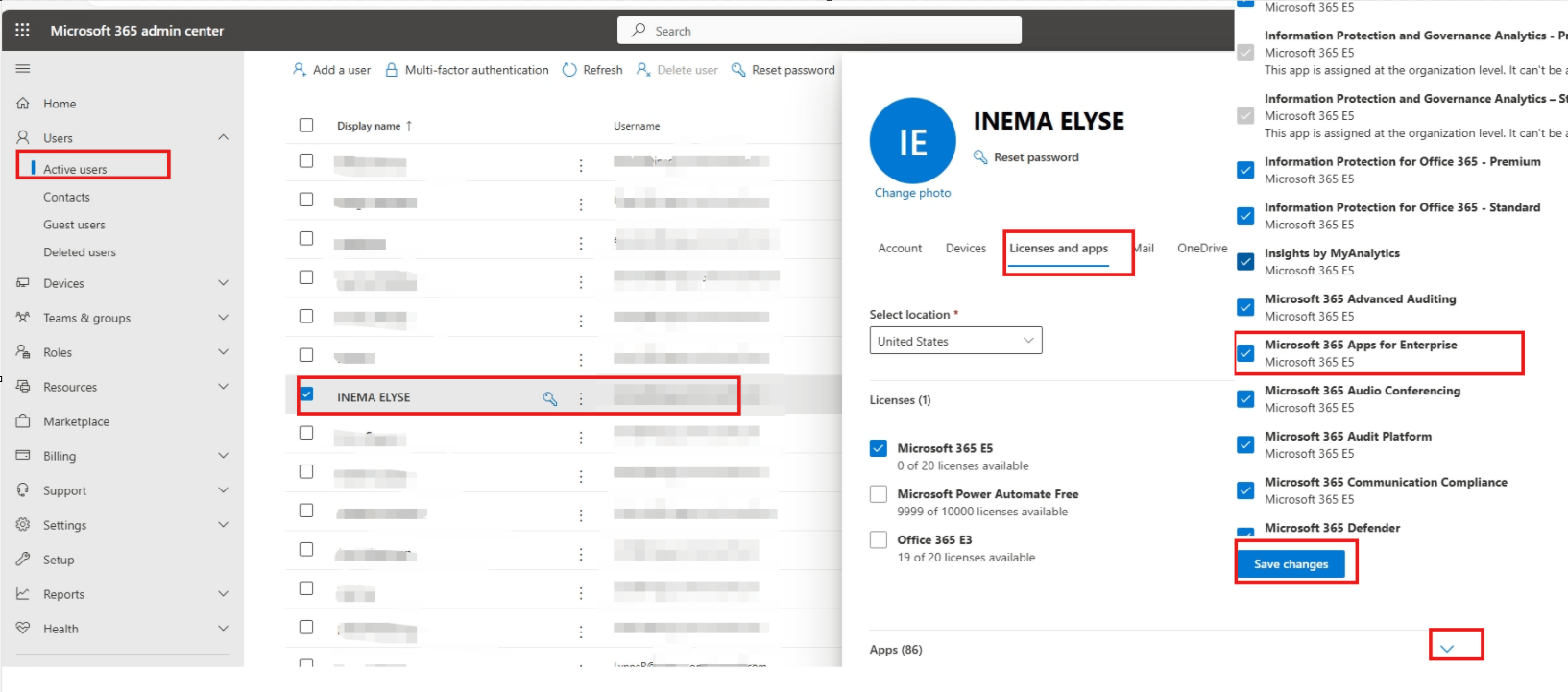Viewport: 1568px width, 692px height.
Task: Open Contacts in sidebar
Action: 66,197
